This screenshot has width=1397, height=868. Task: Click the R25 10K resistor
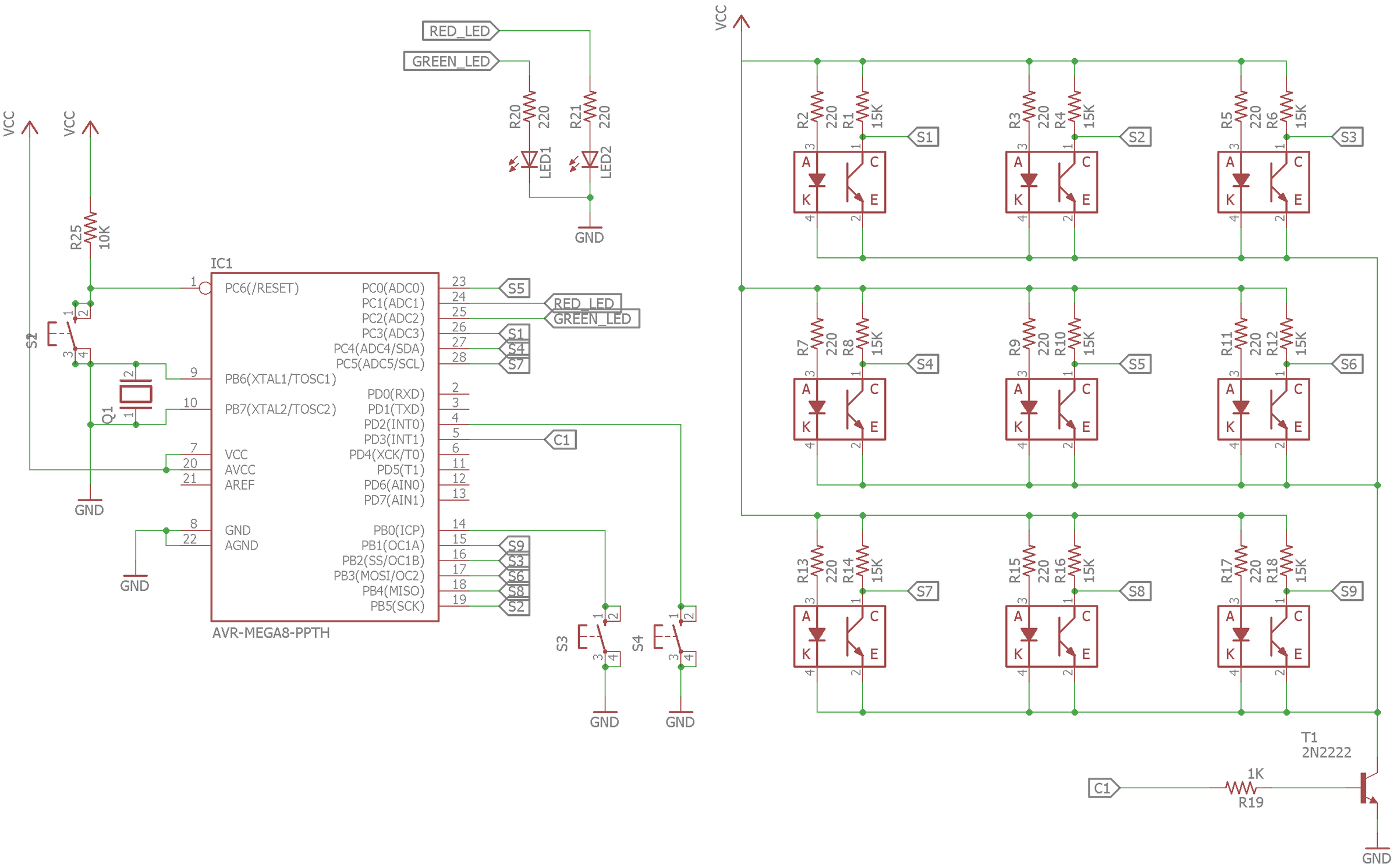(90, 229)
